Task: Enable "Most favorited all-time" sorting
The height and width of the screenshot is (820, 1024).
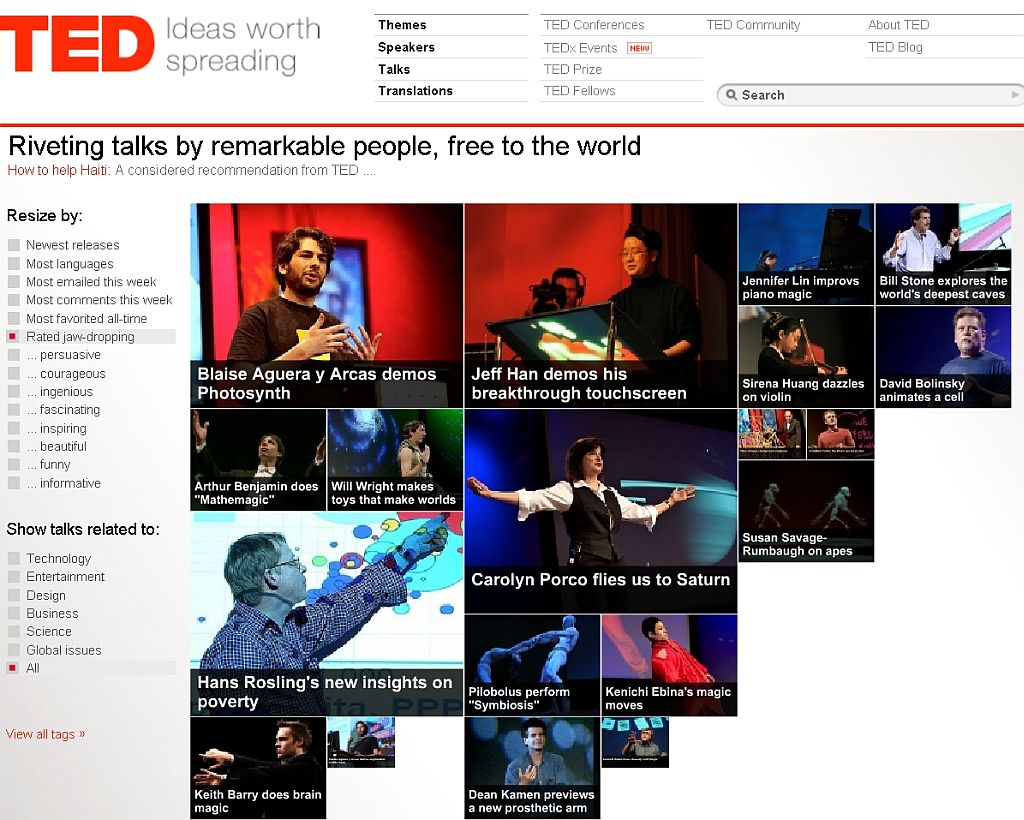Action: [13, 318]
